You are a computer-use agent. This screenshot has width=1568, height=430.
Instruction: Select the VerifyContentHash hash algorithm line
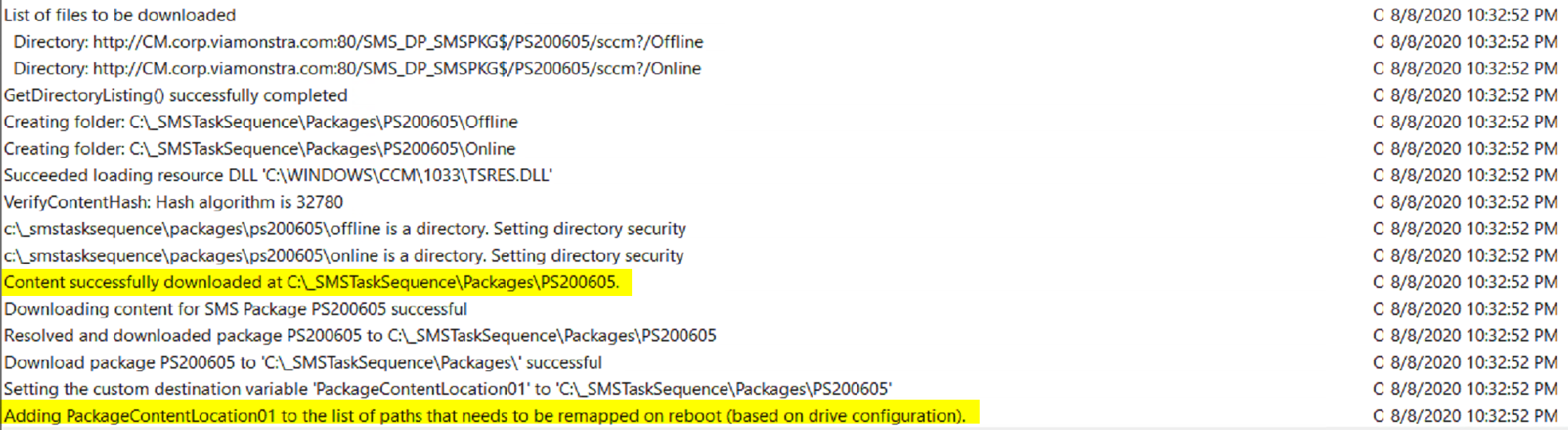coord(173,203)
